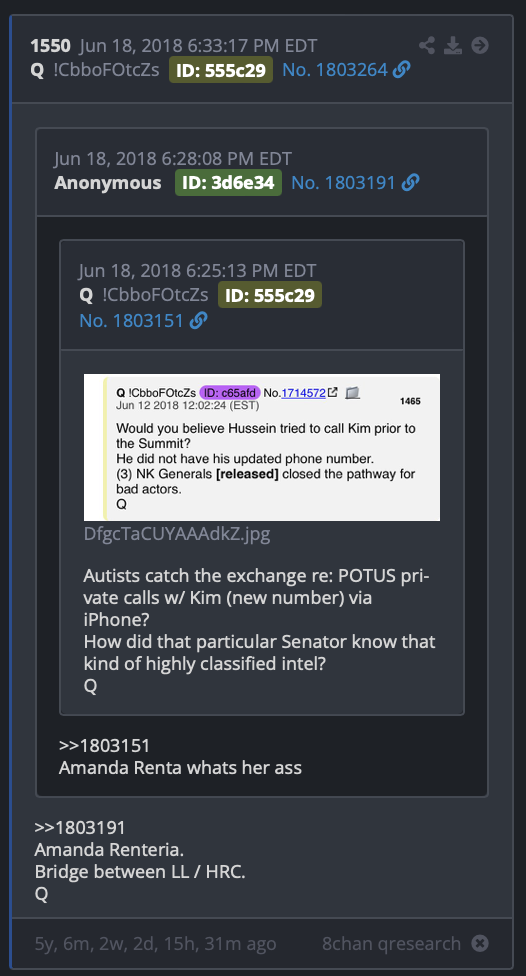This screenshot has height=976, width=526.
Task: Click chain link icon beside No. 1803264
Action: tap(402, 70)
